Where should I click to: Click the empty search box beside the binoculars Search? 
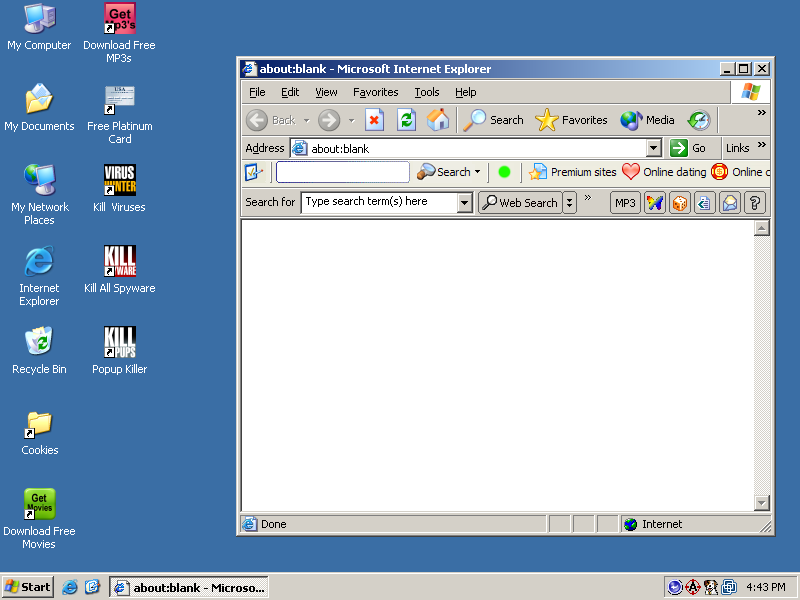tap(342, 172)
